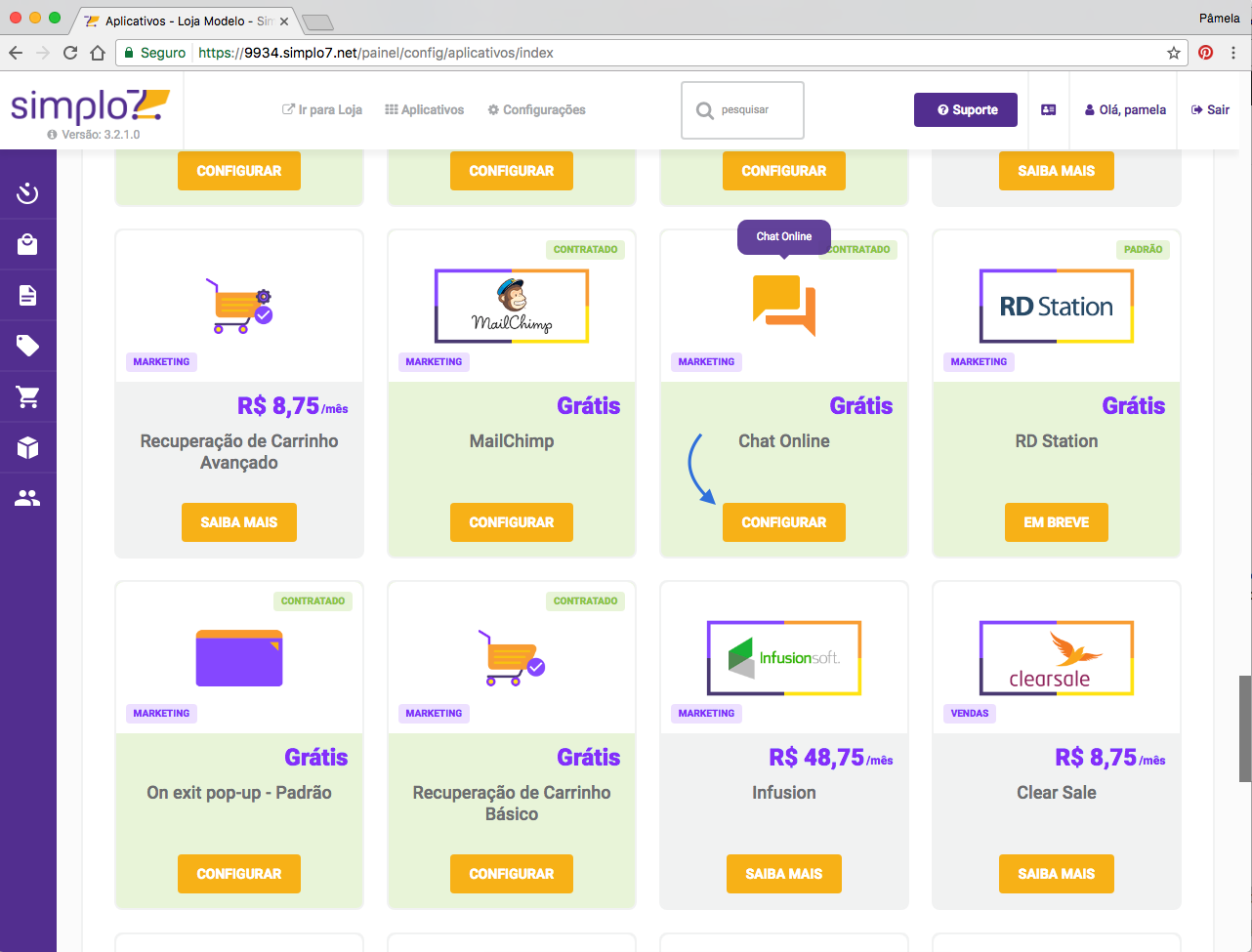Click Configurar under MailChimp
This screenshot has width=1252, height=952.
point(512,522)
